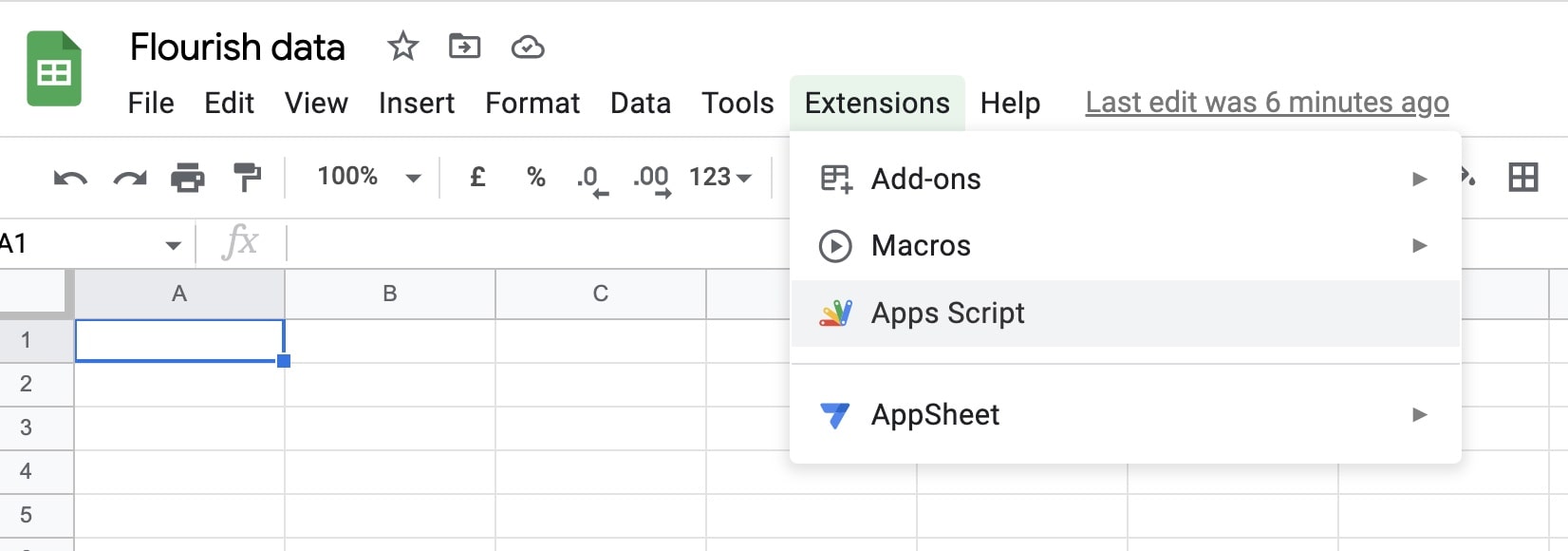
Task: Click the Undo toolbar icon
Action: 70,178
